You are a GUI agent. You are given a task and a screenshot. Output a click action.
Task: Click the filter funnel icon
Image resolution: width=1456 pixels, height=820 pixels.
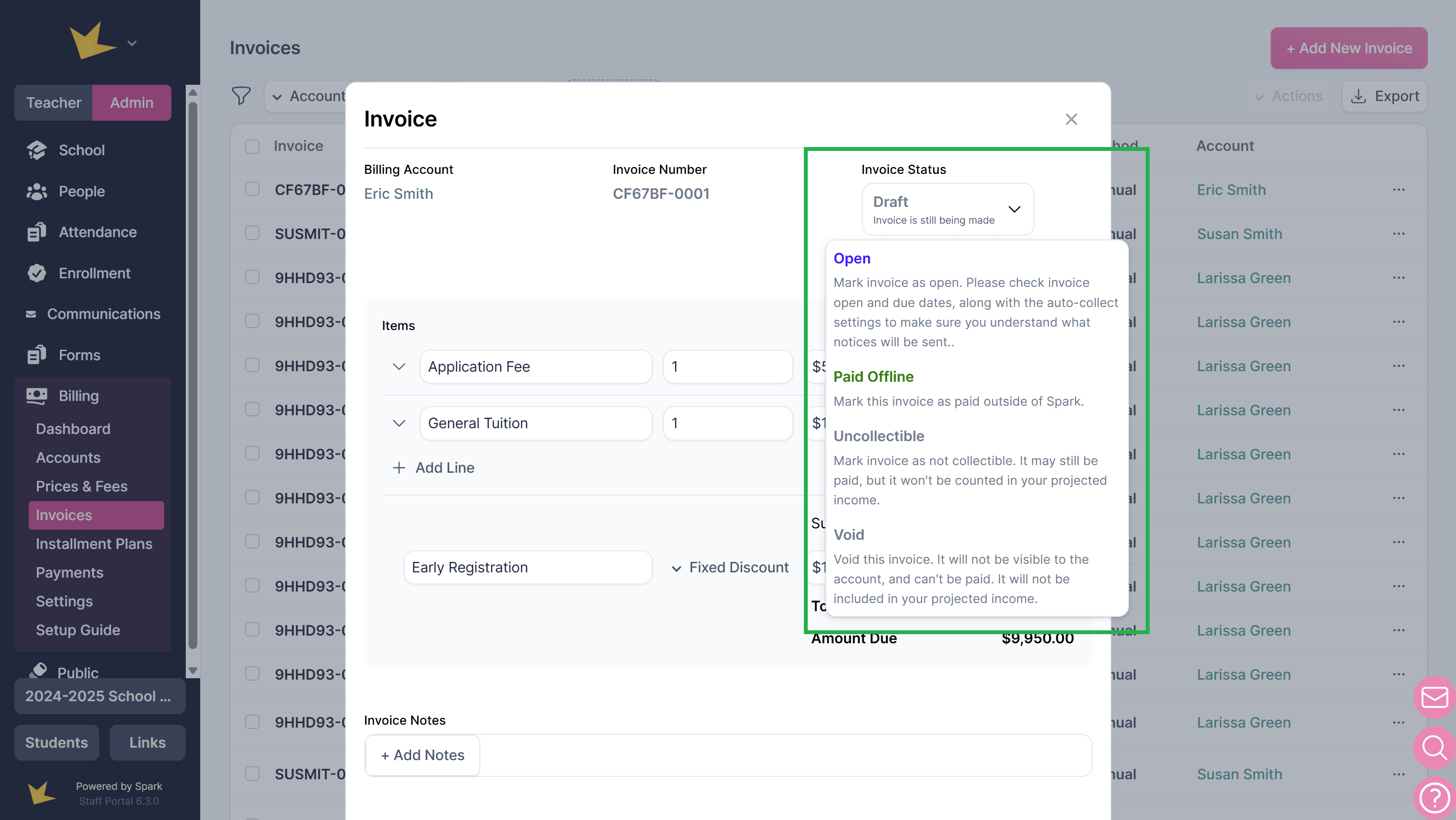point(241,96)
